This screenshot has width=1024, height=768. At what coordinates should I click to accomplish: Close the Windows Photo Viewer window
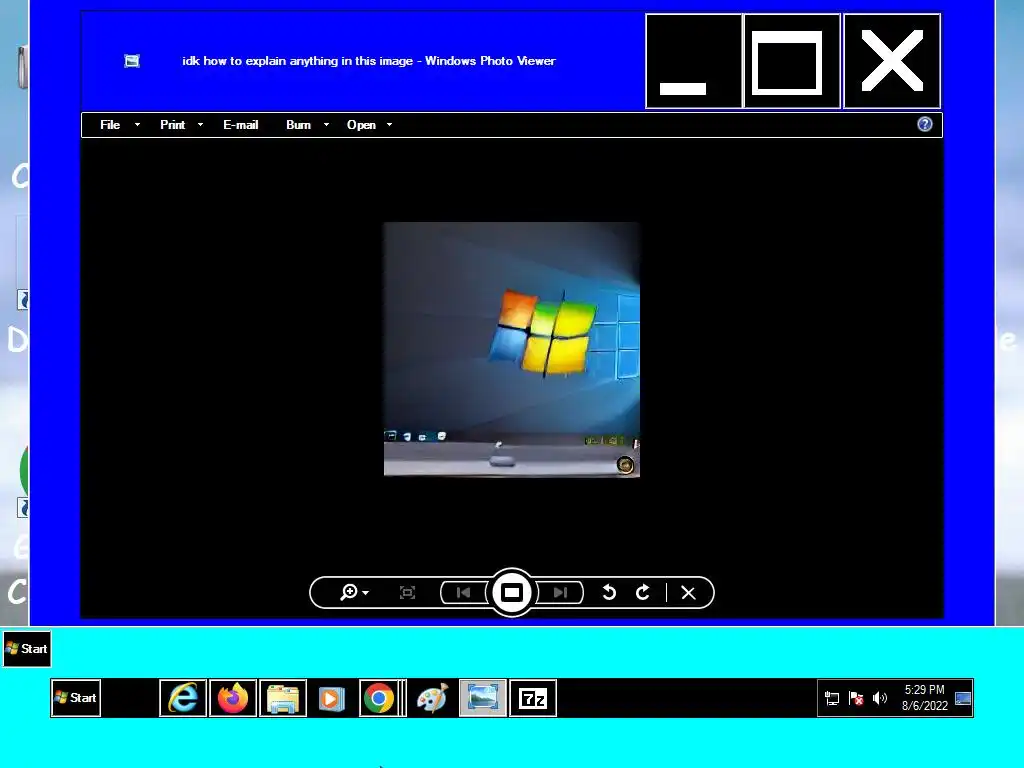coord(892,61)
